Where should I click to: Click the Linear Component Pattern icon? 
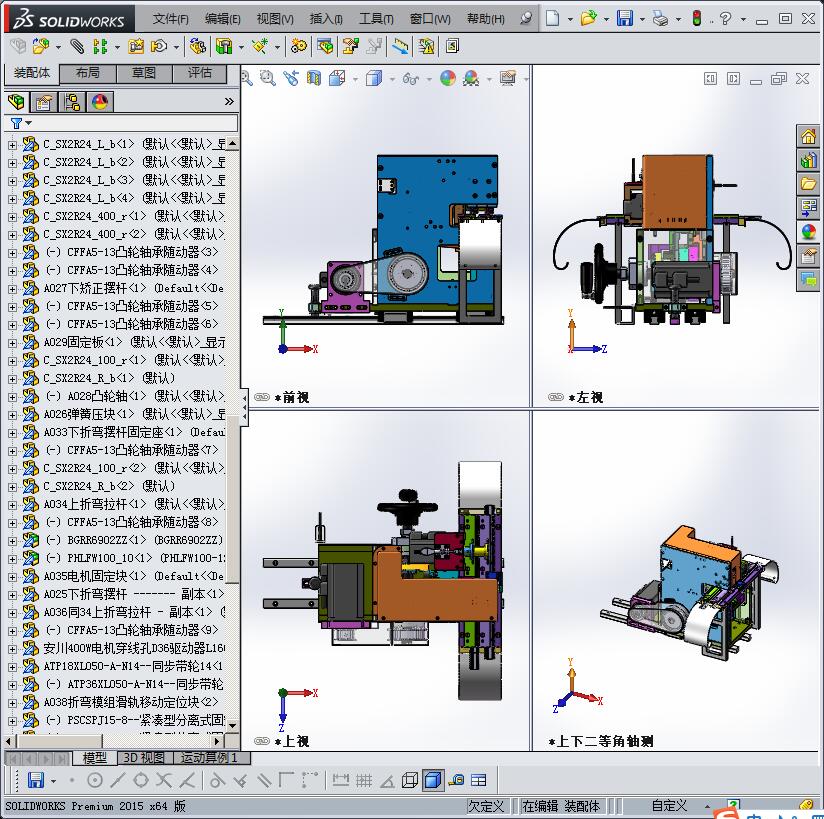click(x=100, y=47)
